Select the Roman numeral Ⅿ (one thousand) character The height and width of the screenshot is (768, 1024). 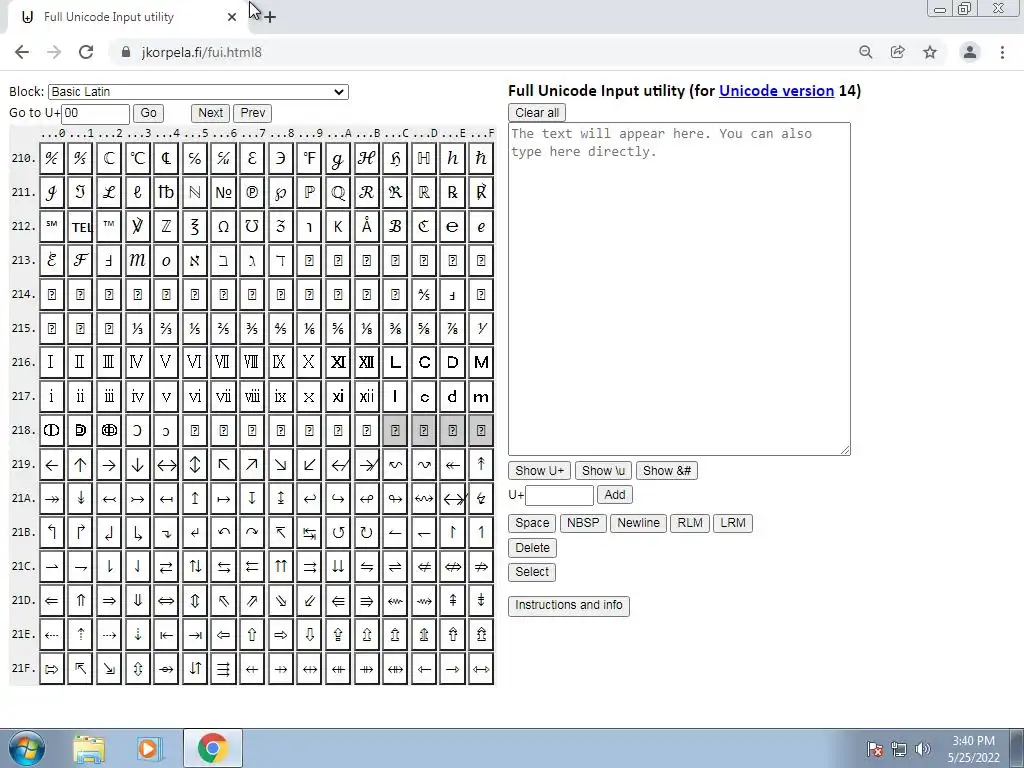point(481,362)
